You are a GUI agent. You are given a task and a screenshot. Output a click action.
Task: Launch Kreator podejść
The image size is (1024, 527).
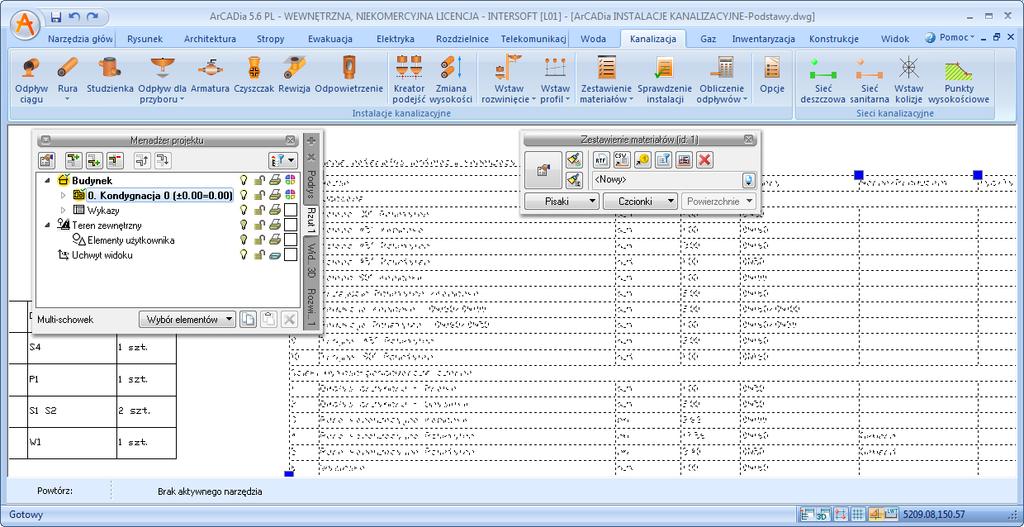click(x=409, y=80)
